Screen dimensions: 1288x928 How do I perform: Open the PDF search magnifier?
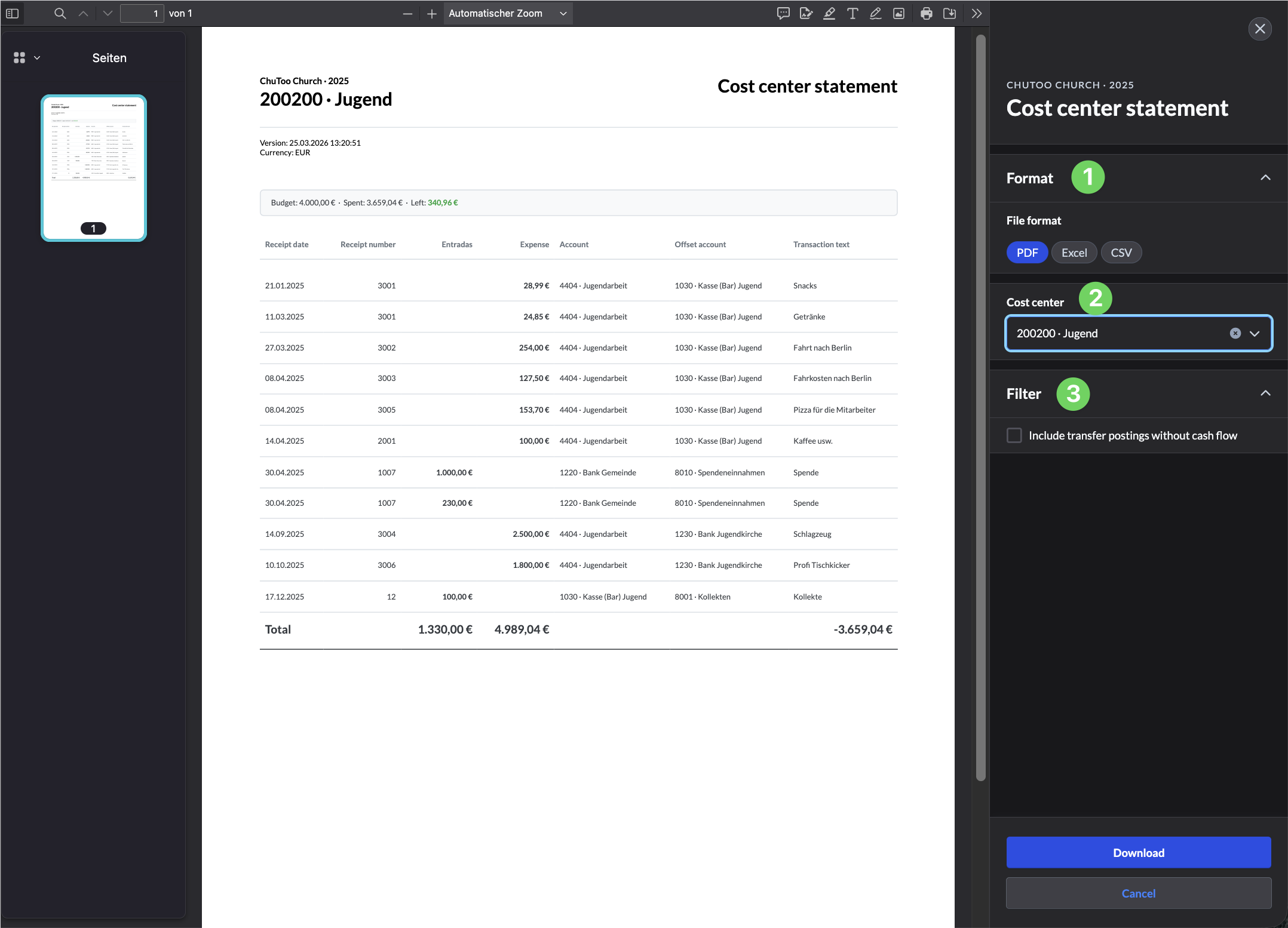click(x=60, y=13)
